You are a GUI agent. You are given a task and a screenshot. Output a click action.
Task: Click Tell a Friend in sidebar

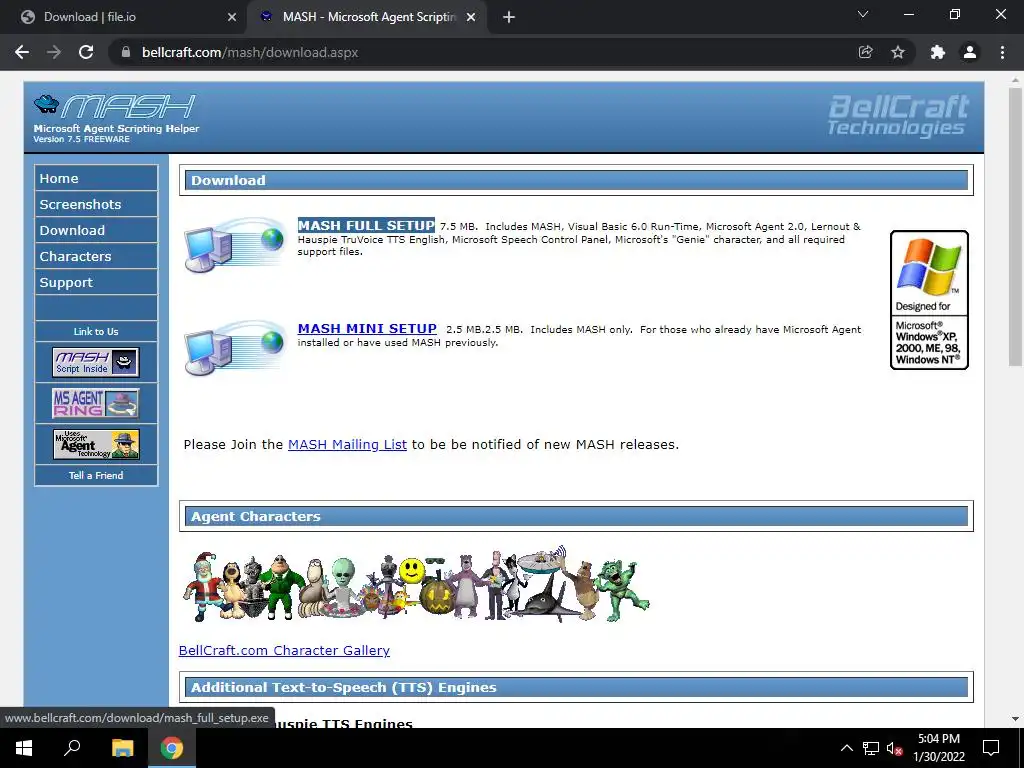click(x=96, y=475)
